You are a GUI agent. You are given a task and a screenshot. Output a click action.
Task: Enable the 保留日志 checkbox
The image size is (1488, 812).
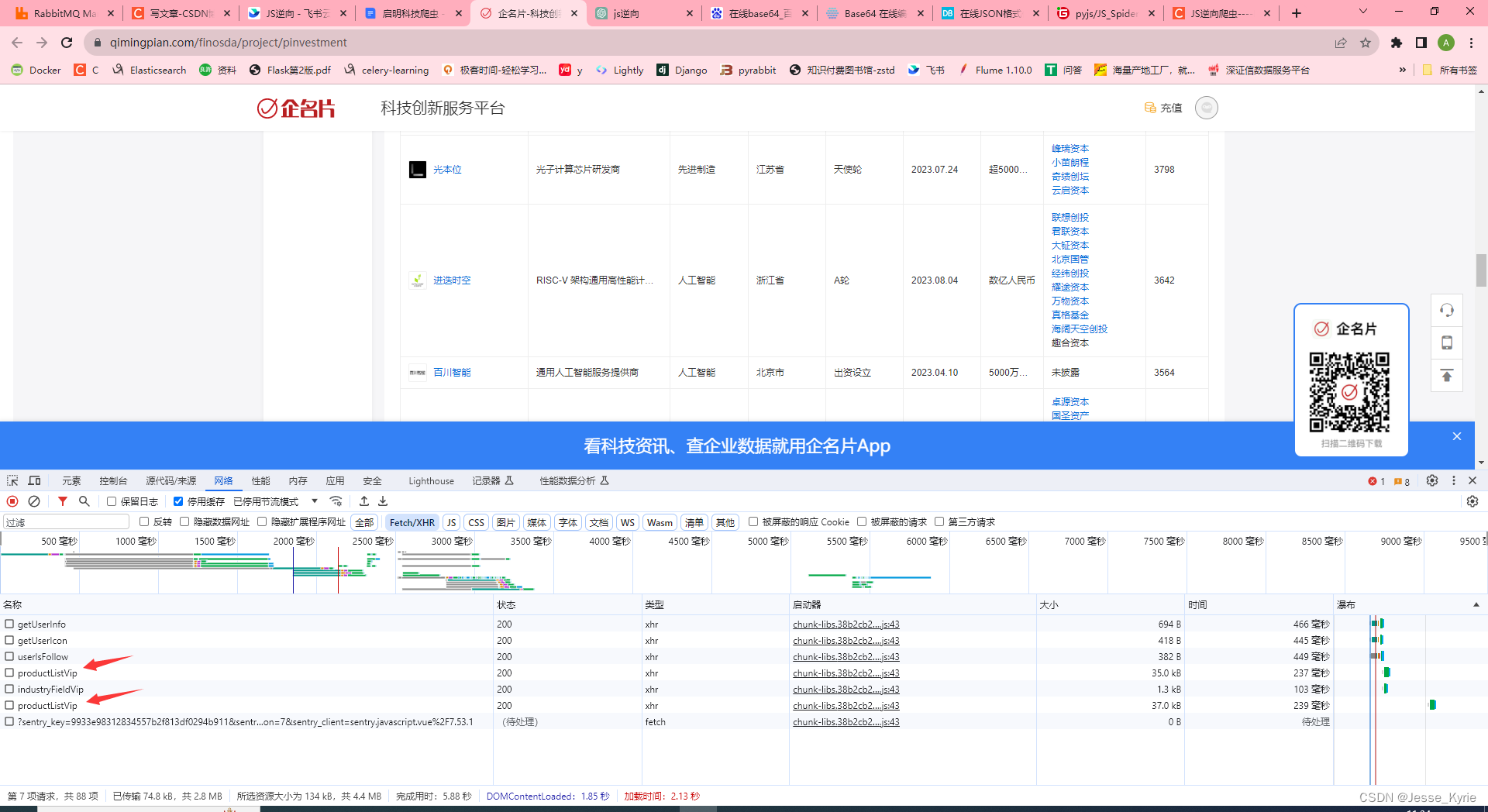(x=112, y=501)
